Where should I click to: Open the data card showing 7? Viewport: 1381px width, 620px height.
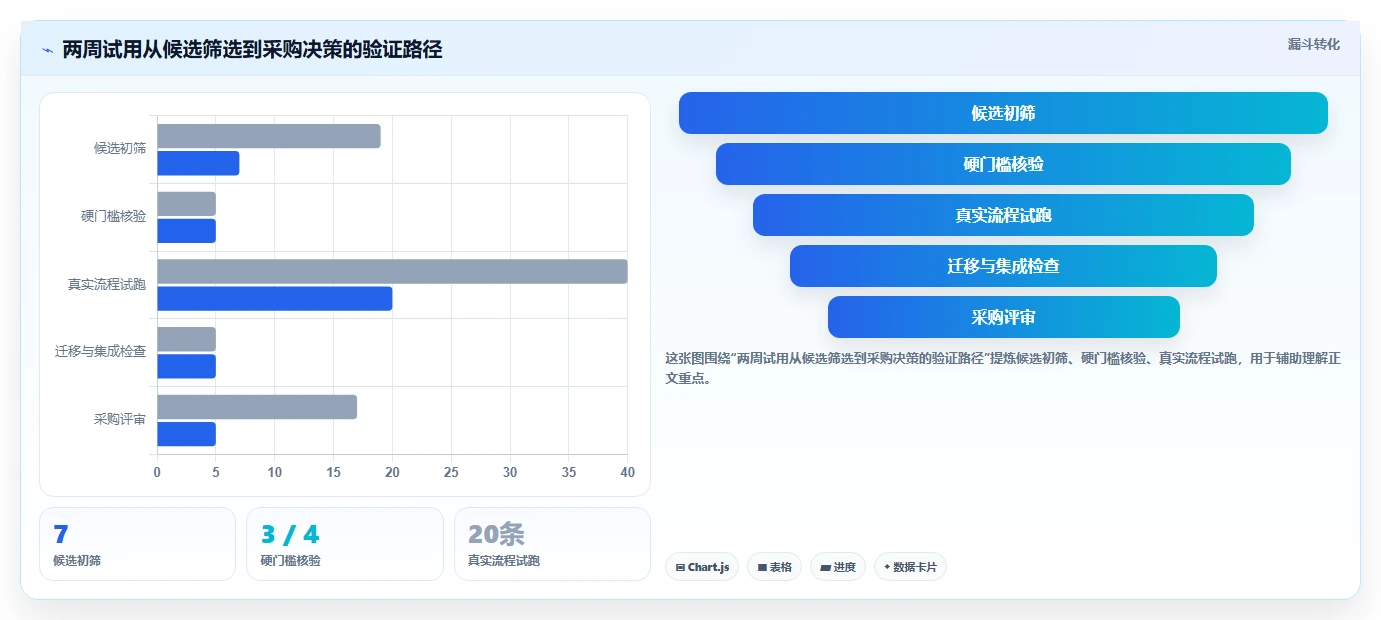[x=137, y=544]
